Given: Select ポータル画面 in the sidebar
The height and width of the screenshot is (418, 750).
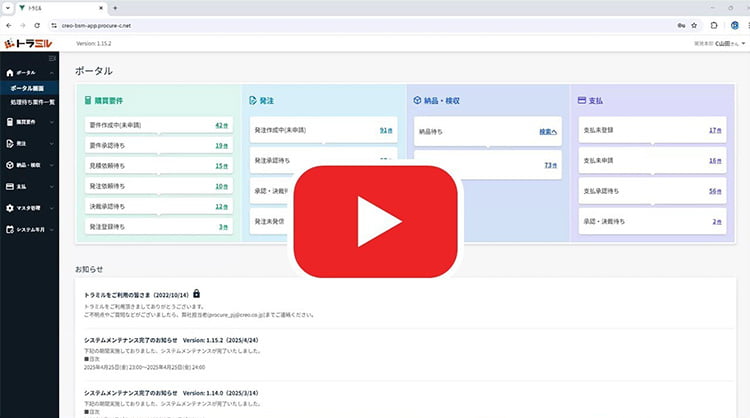Looking at the screenshot, I should [27, 88].
